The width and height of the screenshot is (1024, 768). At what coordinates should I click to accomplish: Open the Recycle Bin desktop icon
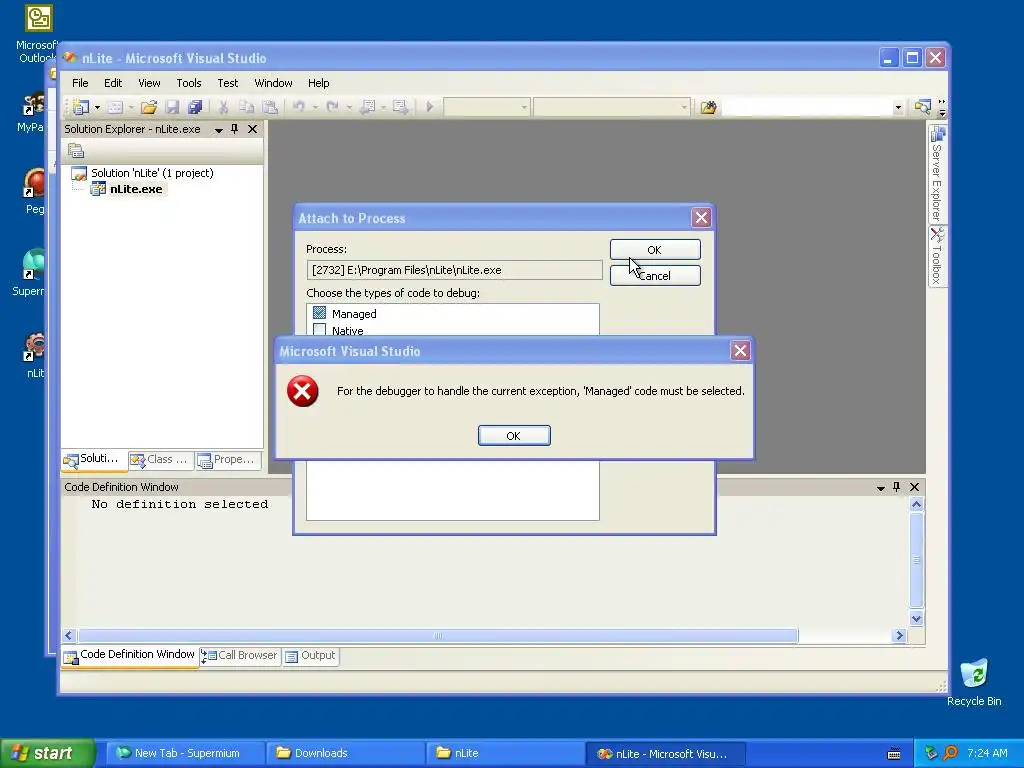coord(974,682)
